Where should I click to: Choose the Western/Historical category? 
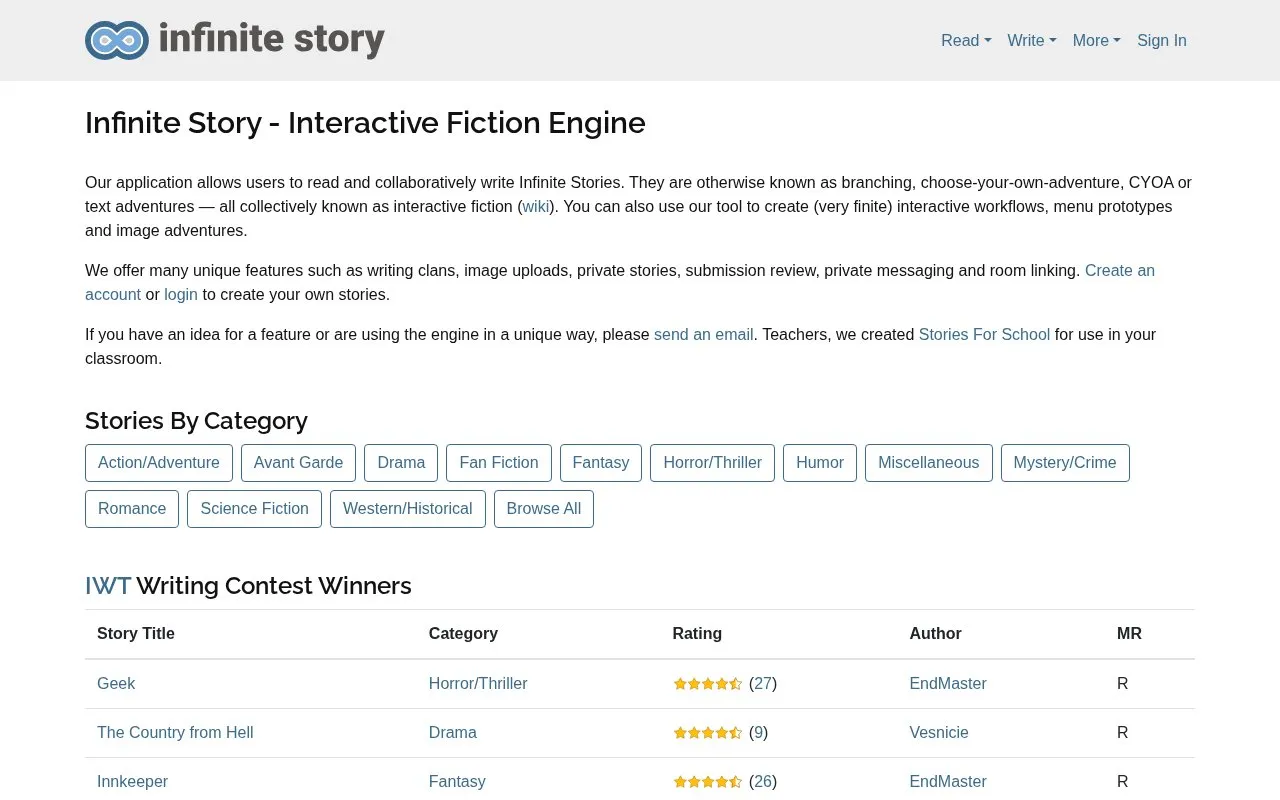pyautogui.click(x=408, y=509)
